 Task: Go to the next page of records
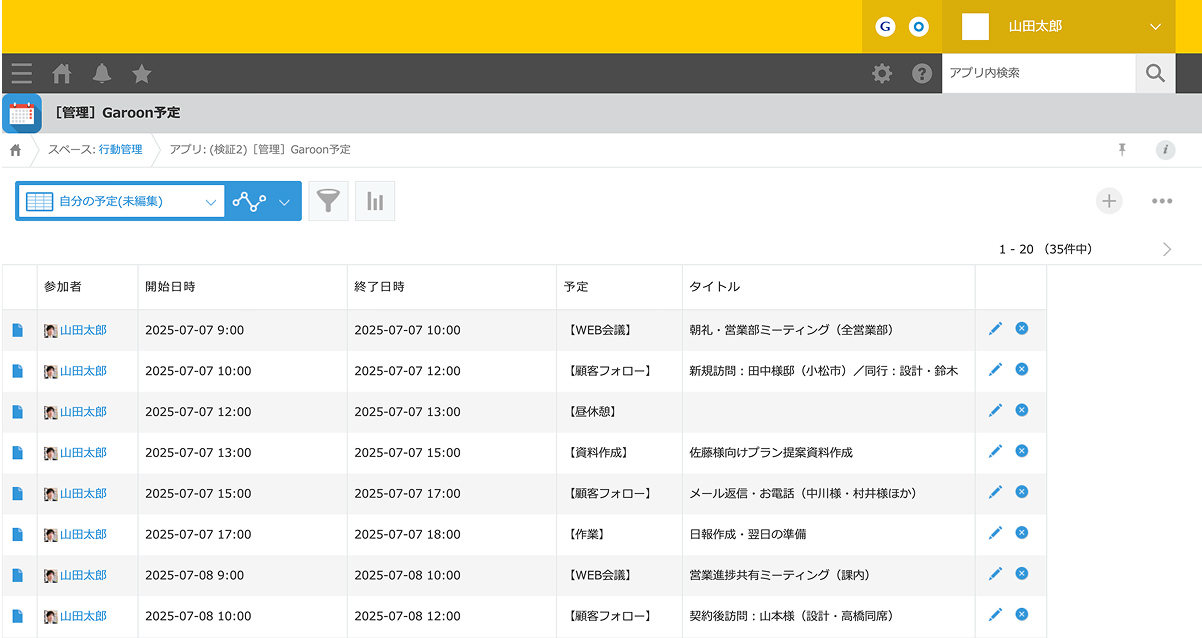tap(1166, 249)
